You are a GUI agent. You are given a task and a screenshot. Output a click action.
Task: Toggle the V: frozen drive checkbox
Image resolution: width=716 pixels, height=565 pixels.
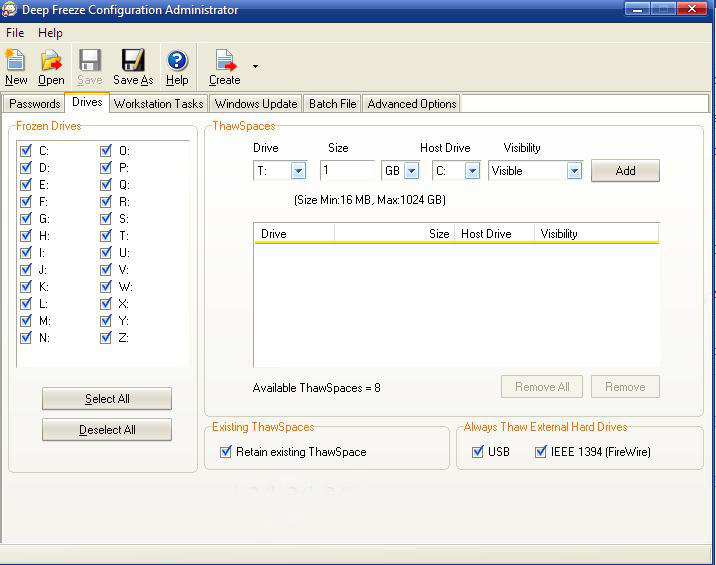tap(106, 269)
